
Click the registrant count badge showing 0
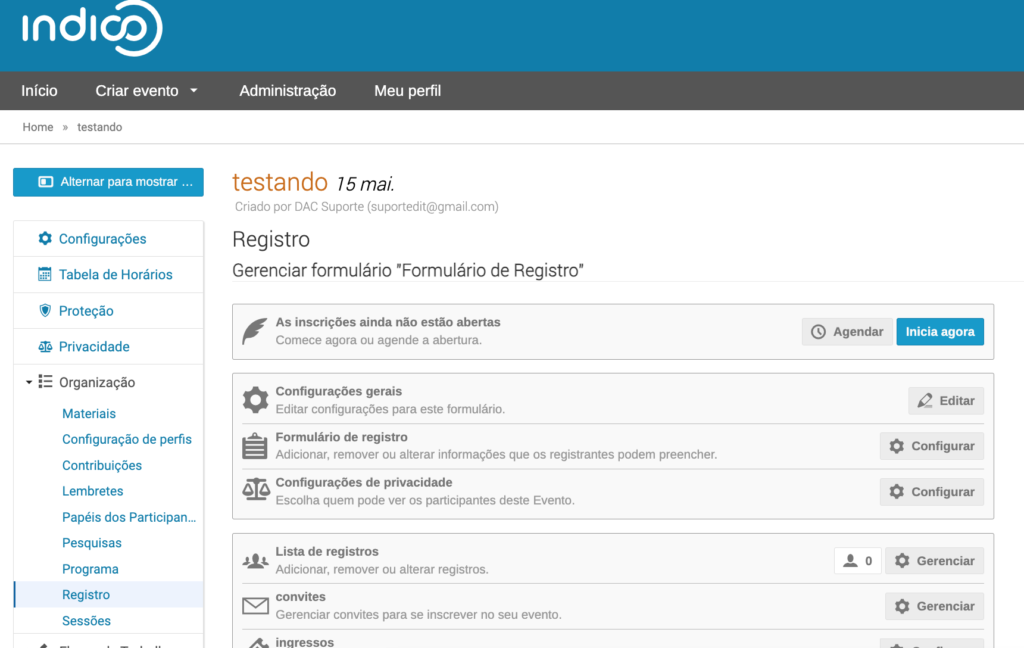[857, 560]
